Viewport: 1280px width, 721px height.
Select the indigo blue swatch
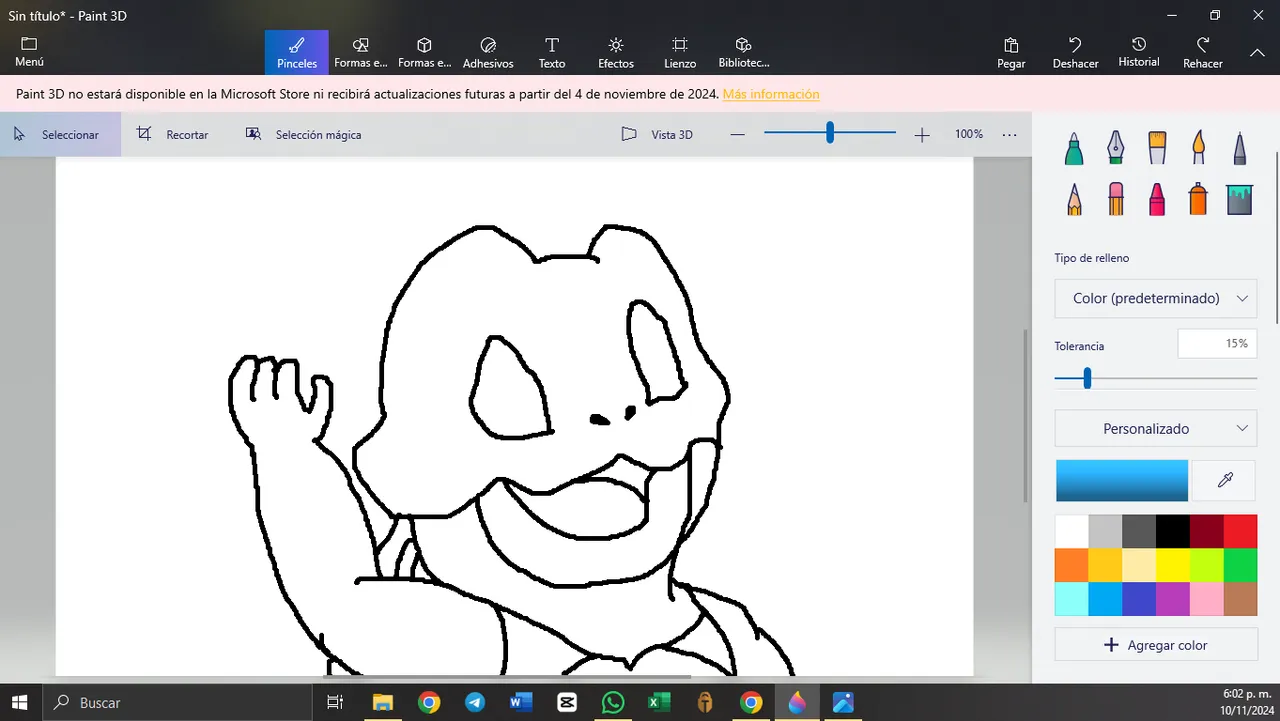click(x=1139, y=599)
